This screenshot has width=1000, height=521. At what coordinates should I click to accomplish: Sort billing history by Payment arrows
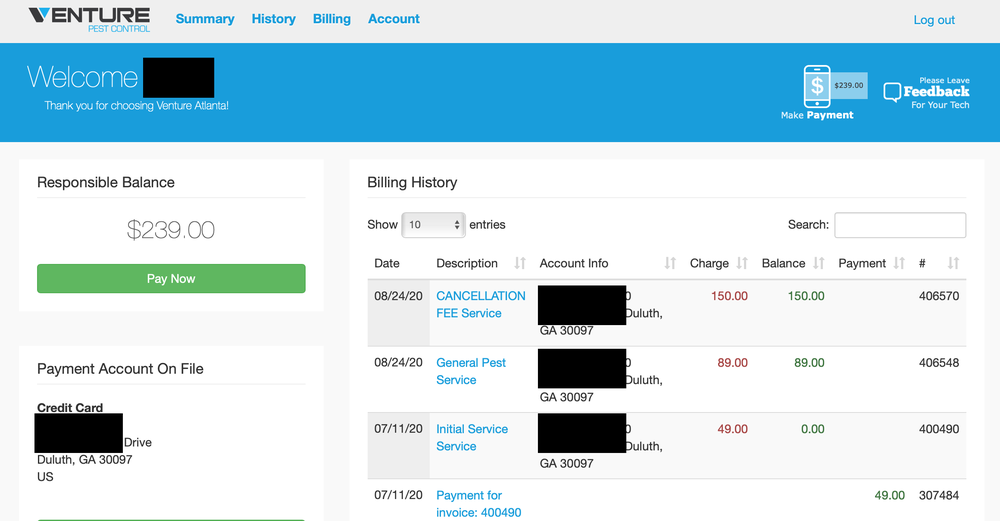(x=899, y=263)
